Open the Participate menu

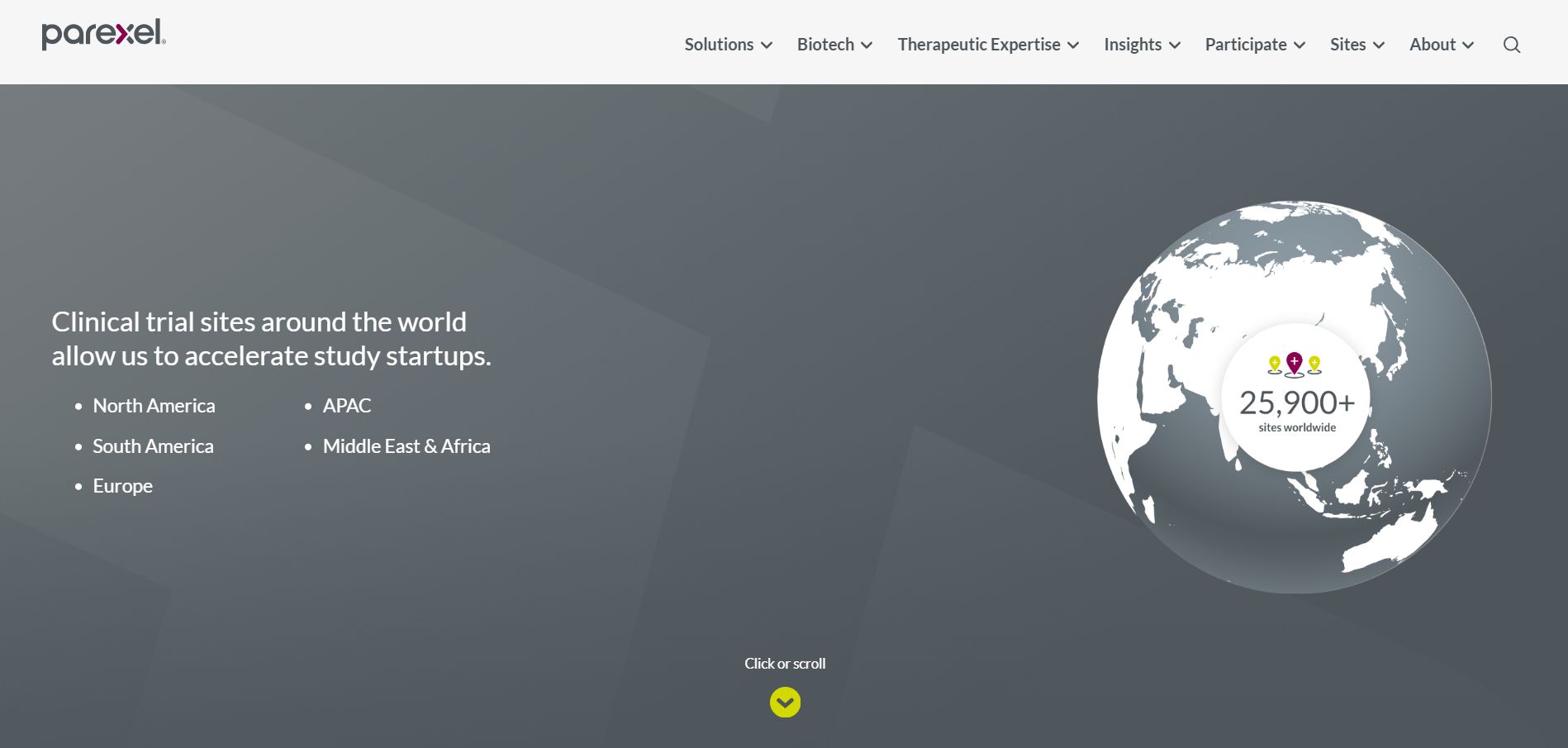(1246, 45)
